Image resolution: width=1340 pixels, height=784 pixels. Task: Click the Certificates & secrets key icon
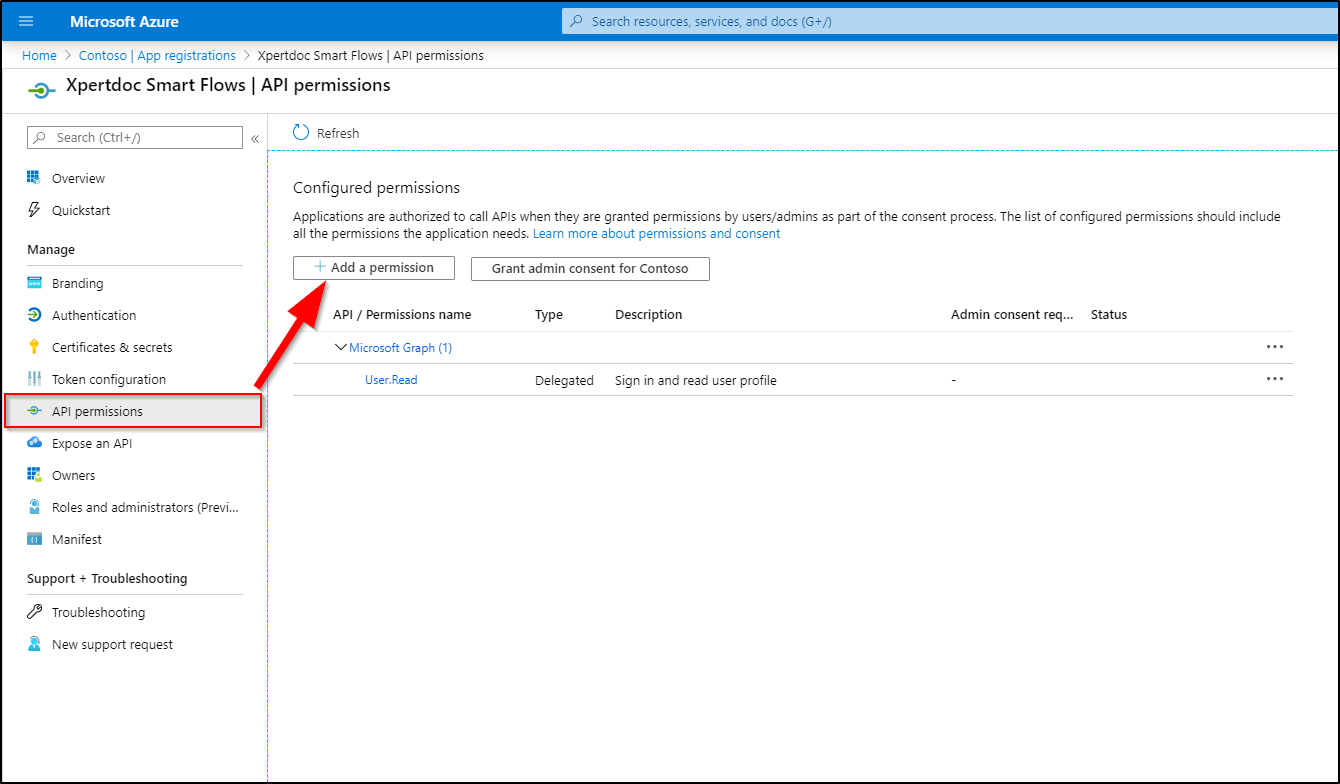click(x=33, y=347)
